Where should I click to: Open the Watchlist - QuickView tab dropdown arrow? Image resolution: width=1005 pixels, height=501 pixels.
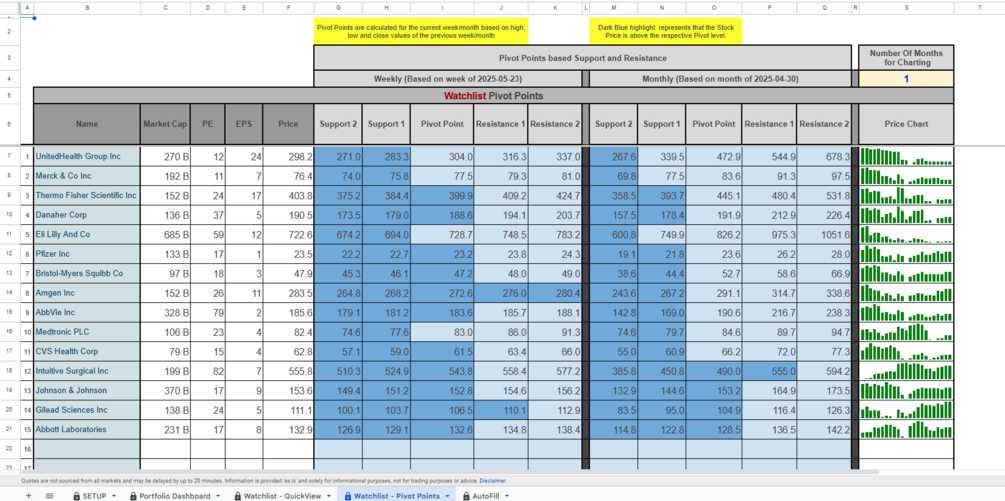[329, 496]
